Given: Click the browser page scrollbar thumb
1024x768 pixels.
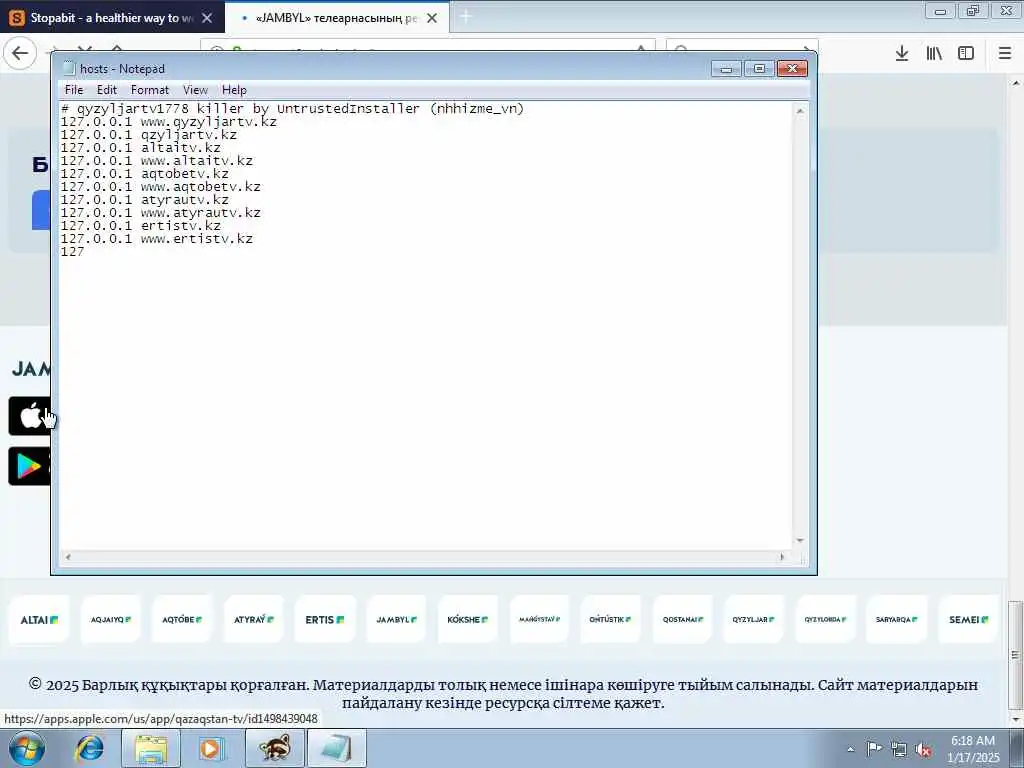Looking at the screenshot, I should pos(1016,654).
